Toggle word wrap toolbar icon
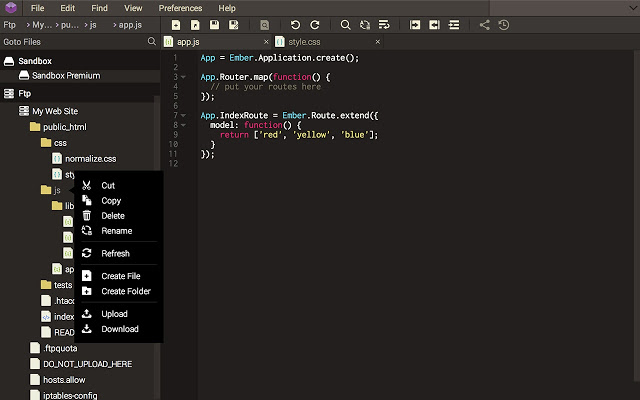This screenshot has width=640, height=400. click(384, 25)
